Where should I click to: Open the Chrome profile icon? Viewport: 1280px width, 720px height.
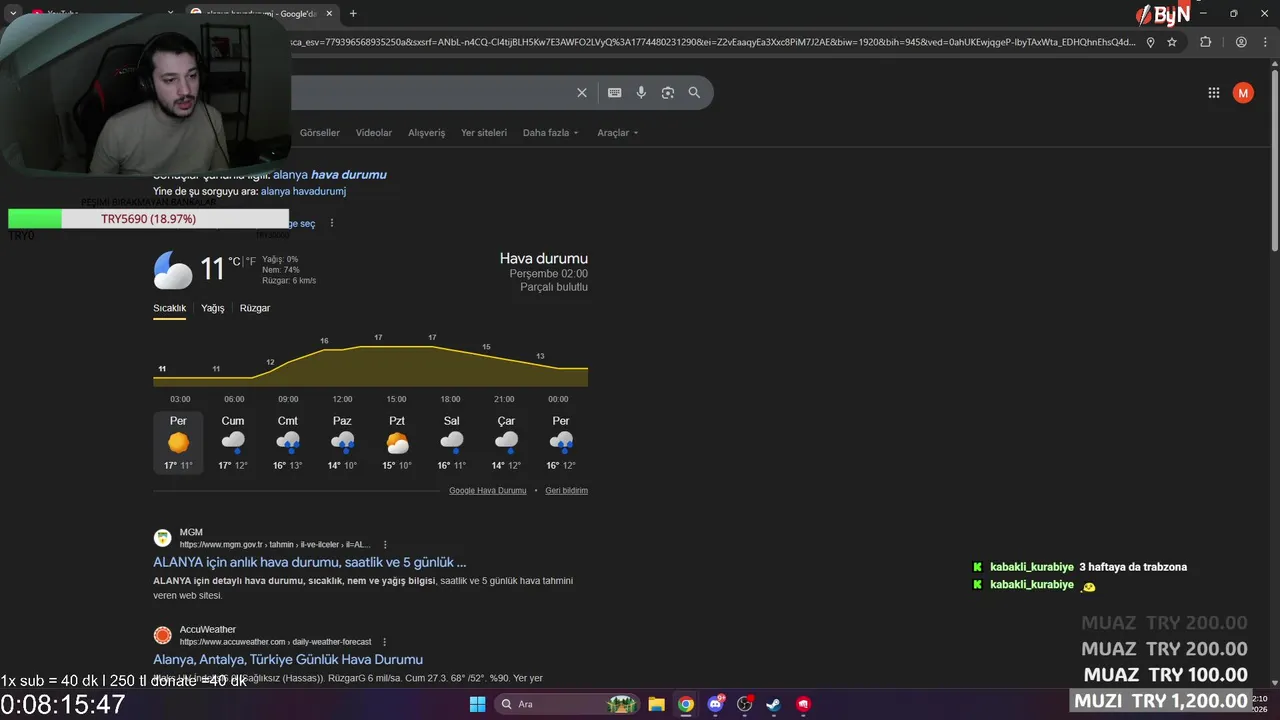[x=1241, y=42]
